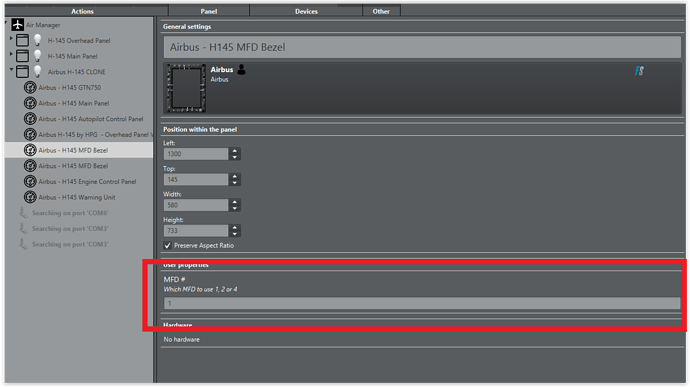Click icon of highlighted H145 MFD Bezel row
This screenshot has width=690, height=387.
tap(30, 150)
